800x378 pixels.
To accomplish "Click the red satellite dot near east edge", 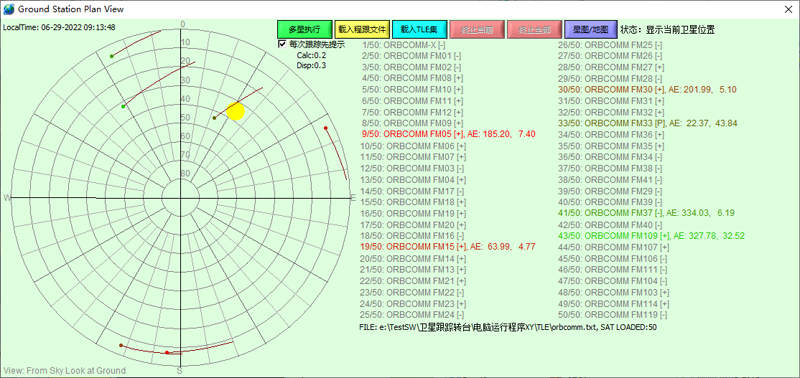I will 326,128.
